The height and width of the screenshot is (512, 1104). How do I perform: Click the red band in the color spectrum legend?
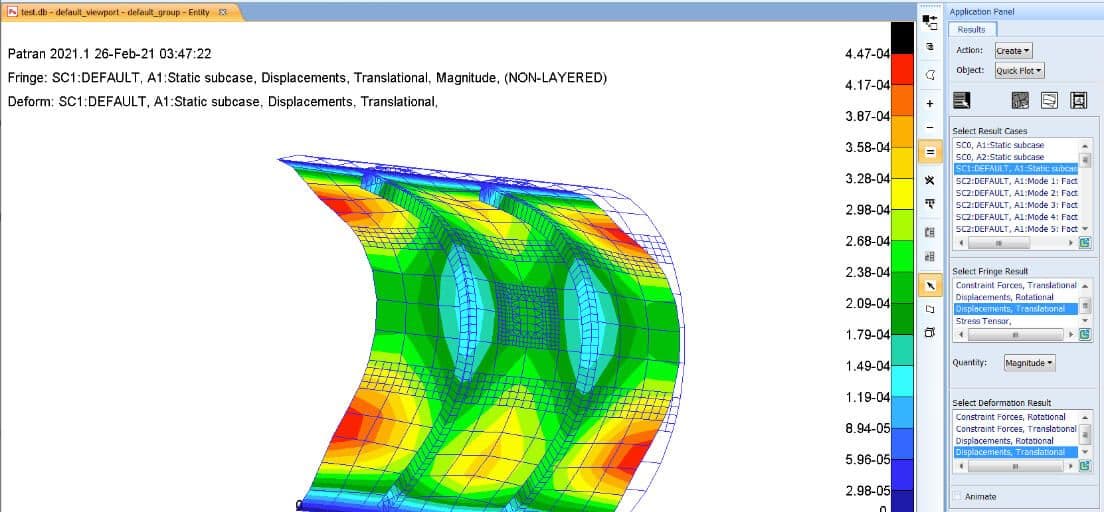click(x=902, y=69)
